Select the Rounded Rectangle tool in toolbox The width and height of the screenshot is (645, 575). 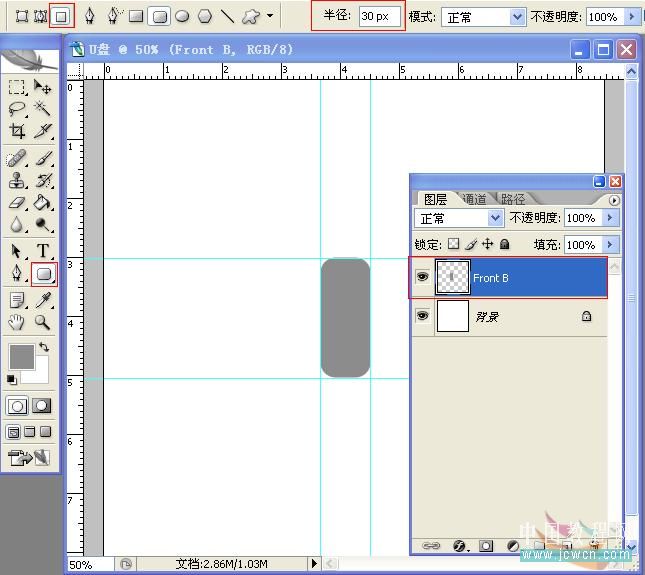click(44, 273)
